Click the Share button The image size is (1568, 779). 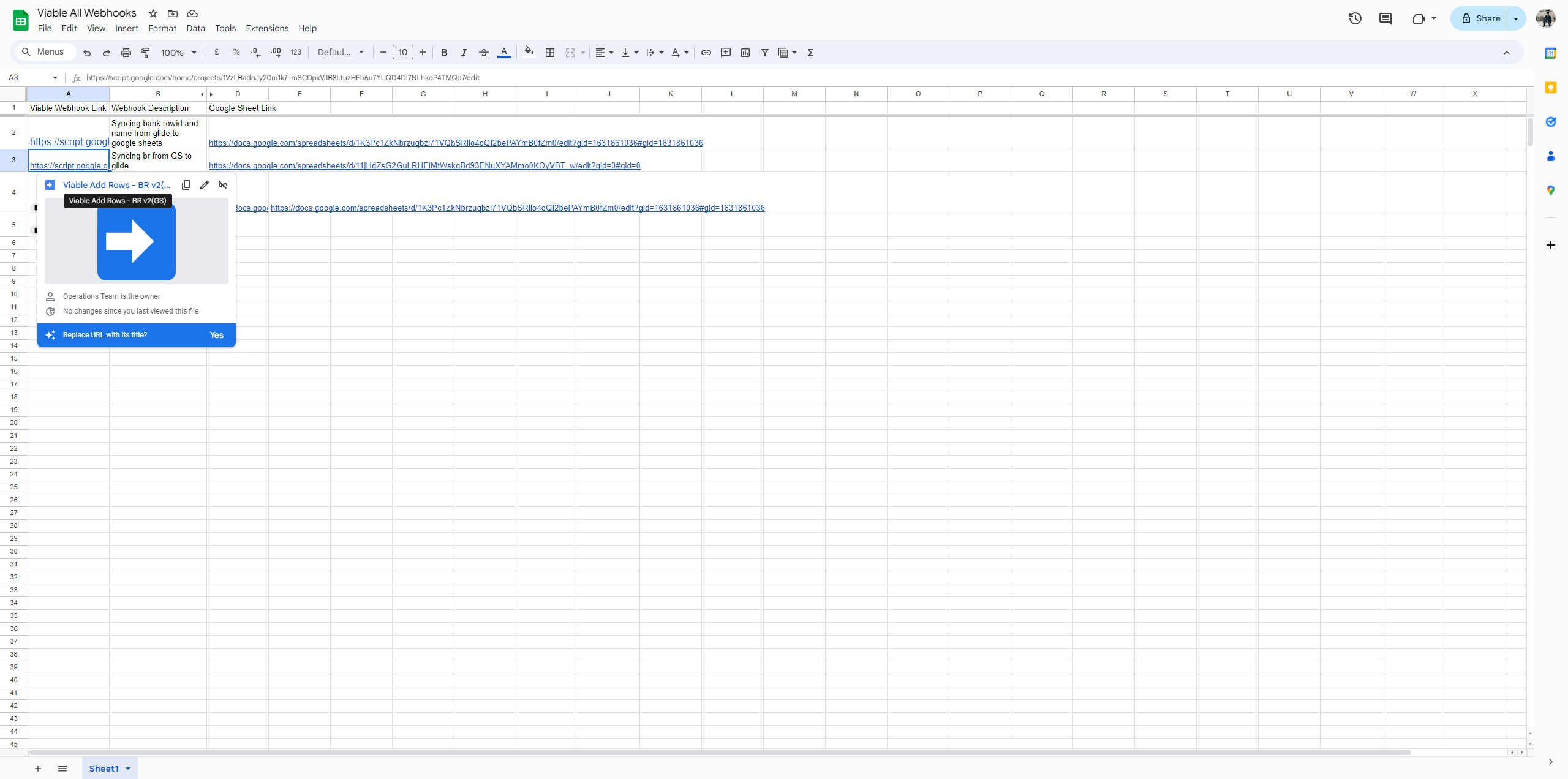point(1480,18)
